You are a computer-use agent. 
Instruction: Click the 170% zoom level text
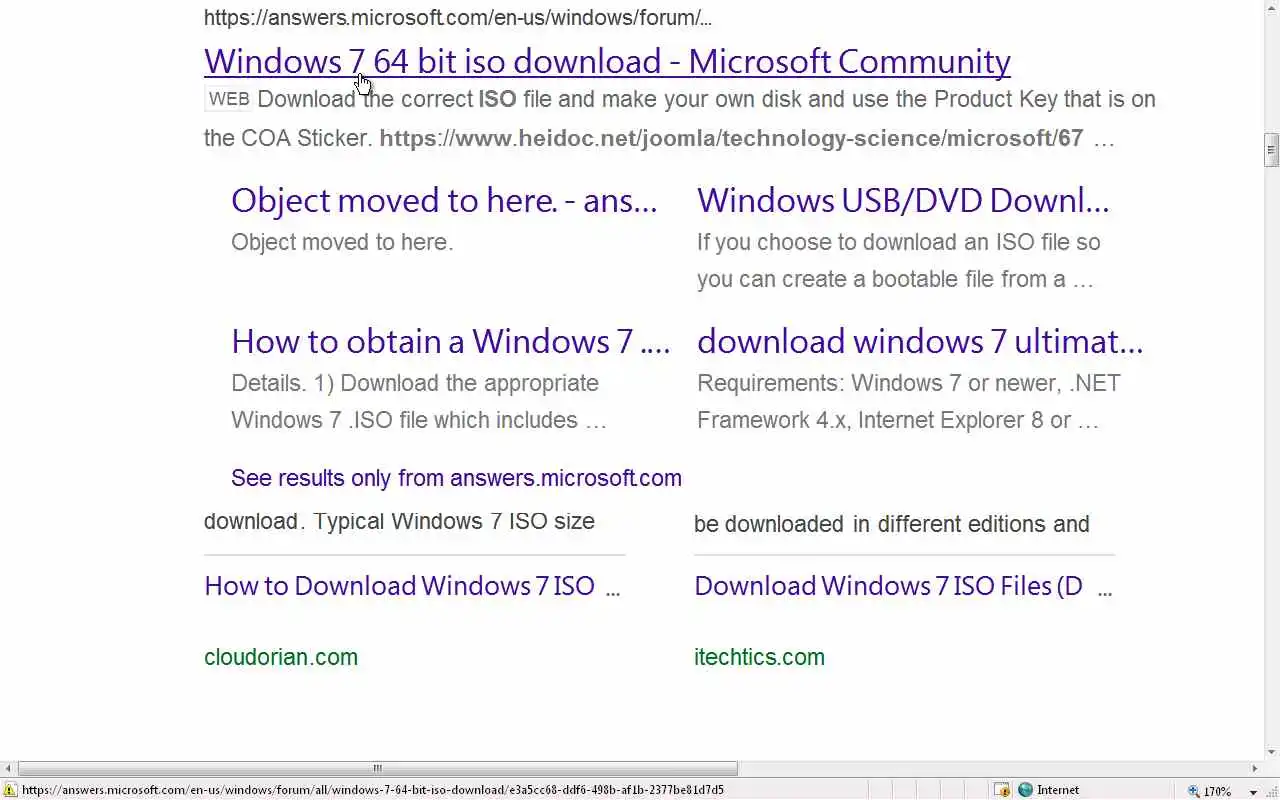tap(1217, 791)
